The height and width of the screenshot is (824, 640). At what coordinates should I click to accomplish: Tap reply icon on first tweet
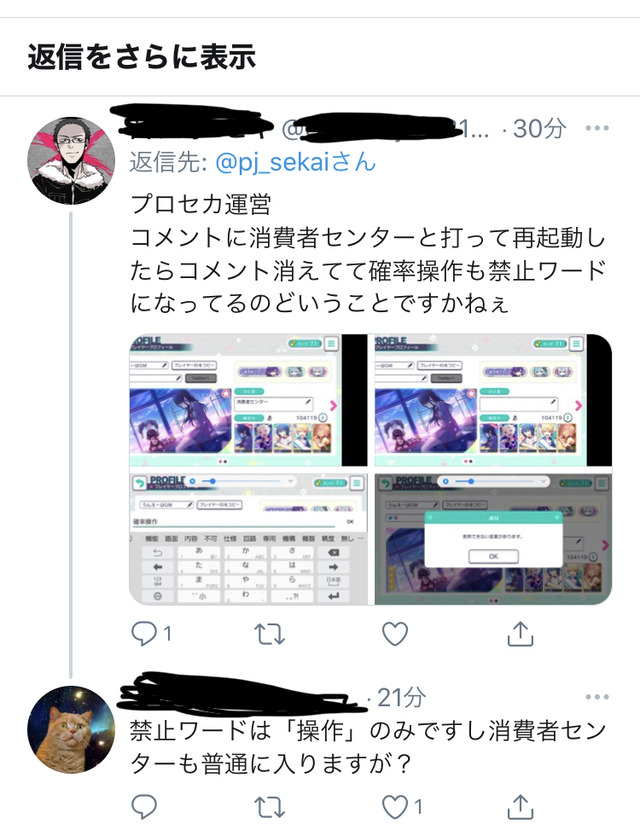point(143,634)
